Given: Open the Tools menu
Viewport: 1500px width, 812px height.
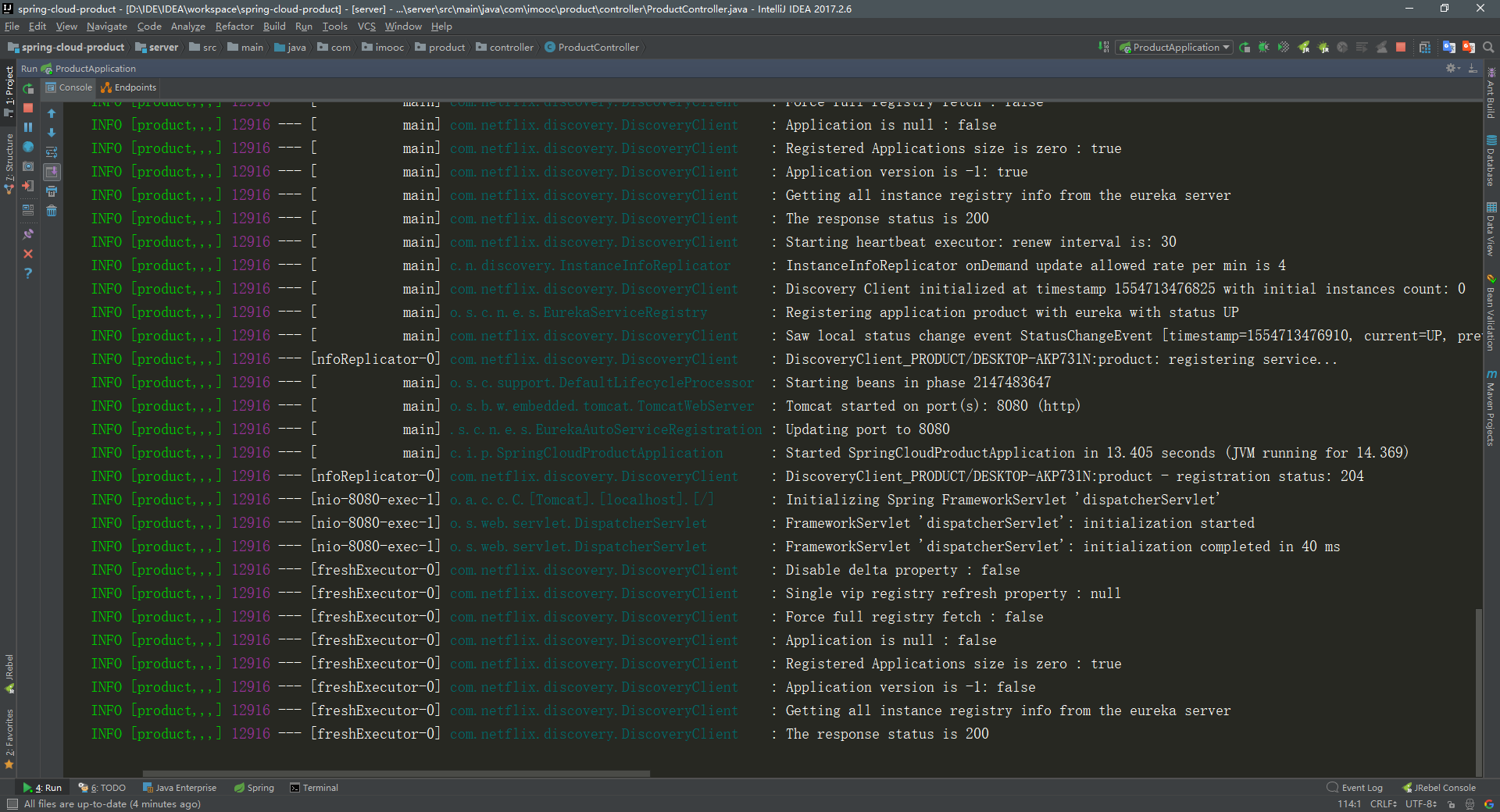Looking at the screenshot, I should tap(334, 27).
